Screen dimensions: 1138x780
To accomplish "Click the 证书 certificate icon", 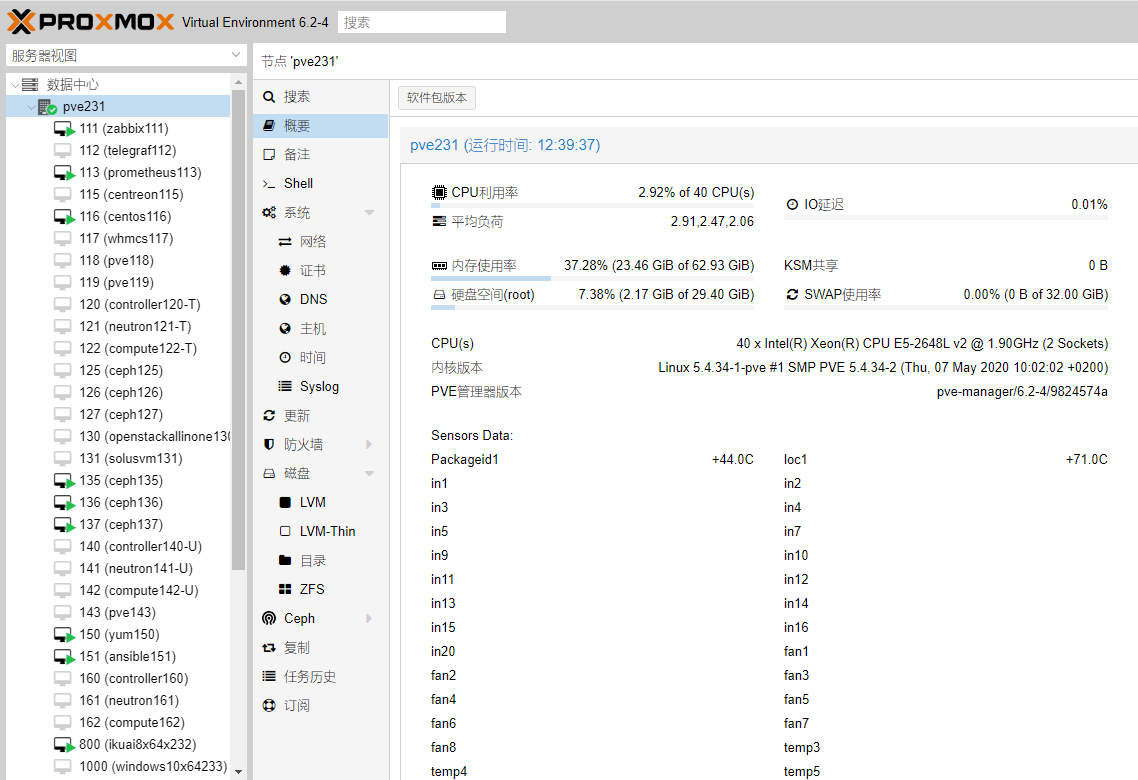I will coord(285,271).
